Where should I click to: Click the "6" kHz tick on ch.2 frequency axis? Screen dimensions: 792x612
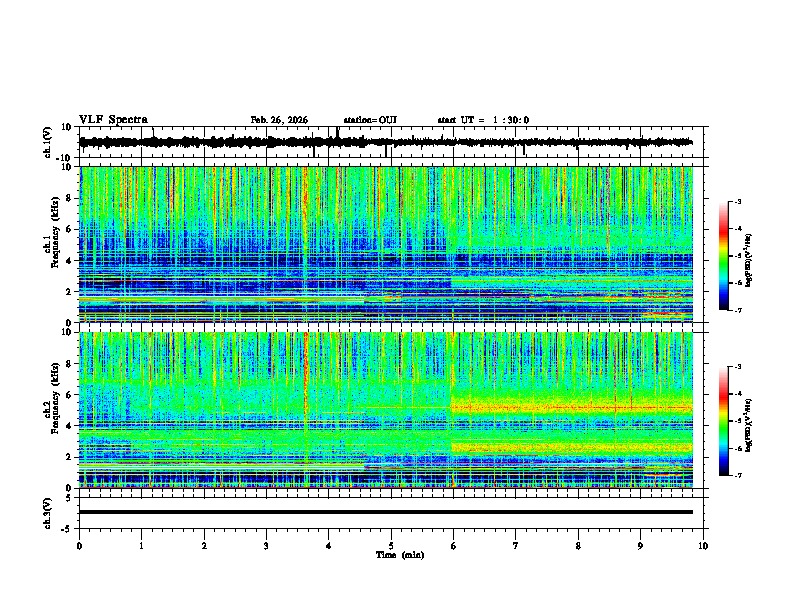[69, 394]
